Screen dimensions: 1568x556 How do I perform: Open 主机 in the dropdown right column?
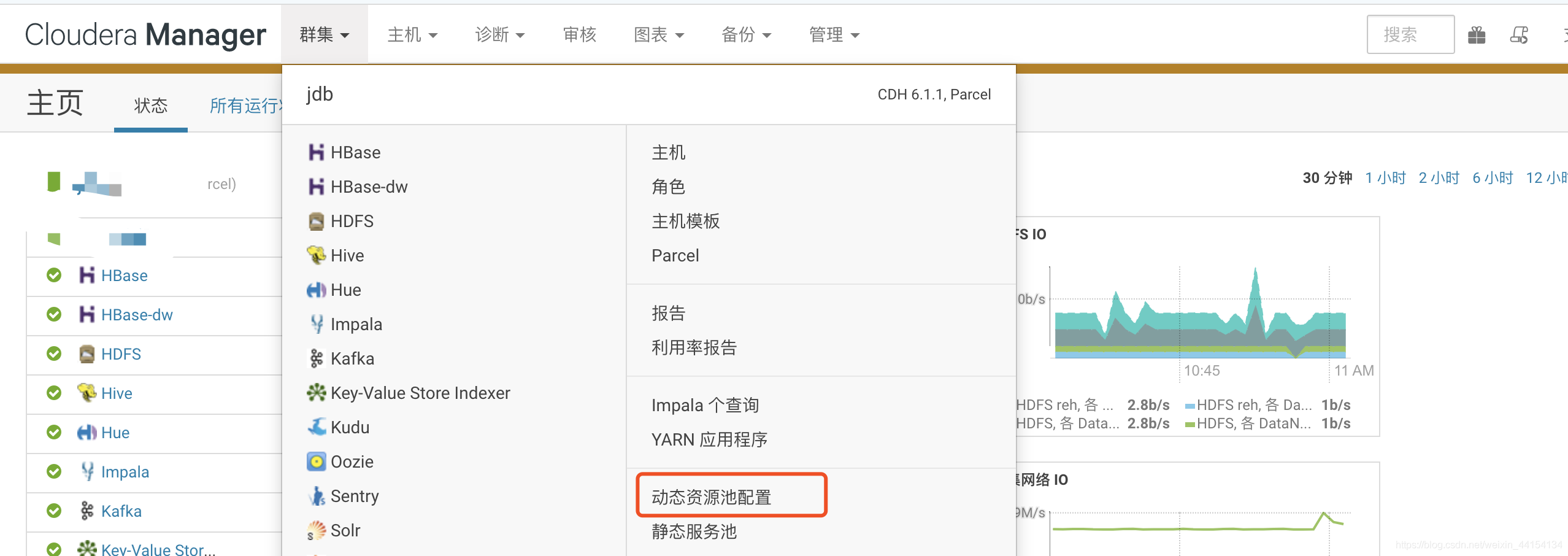pos(668,152)
